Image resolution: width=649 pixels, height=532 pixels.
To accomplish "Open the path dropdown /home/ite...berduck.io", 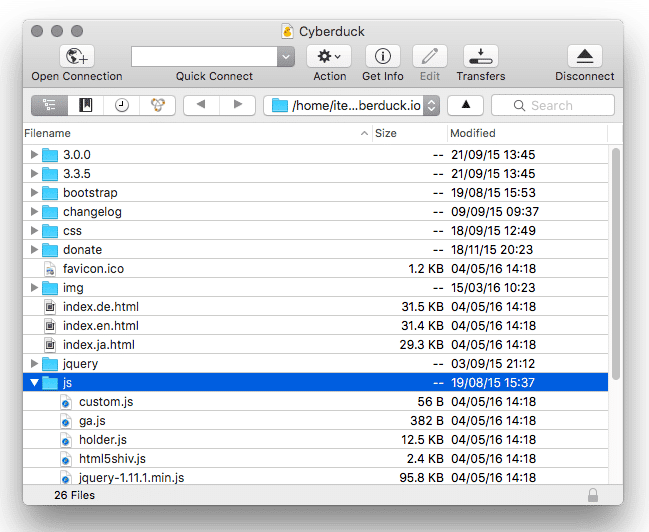I will [x=351, y=106].
